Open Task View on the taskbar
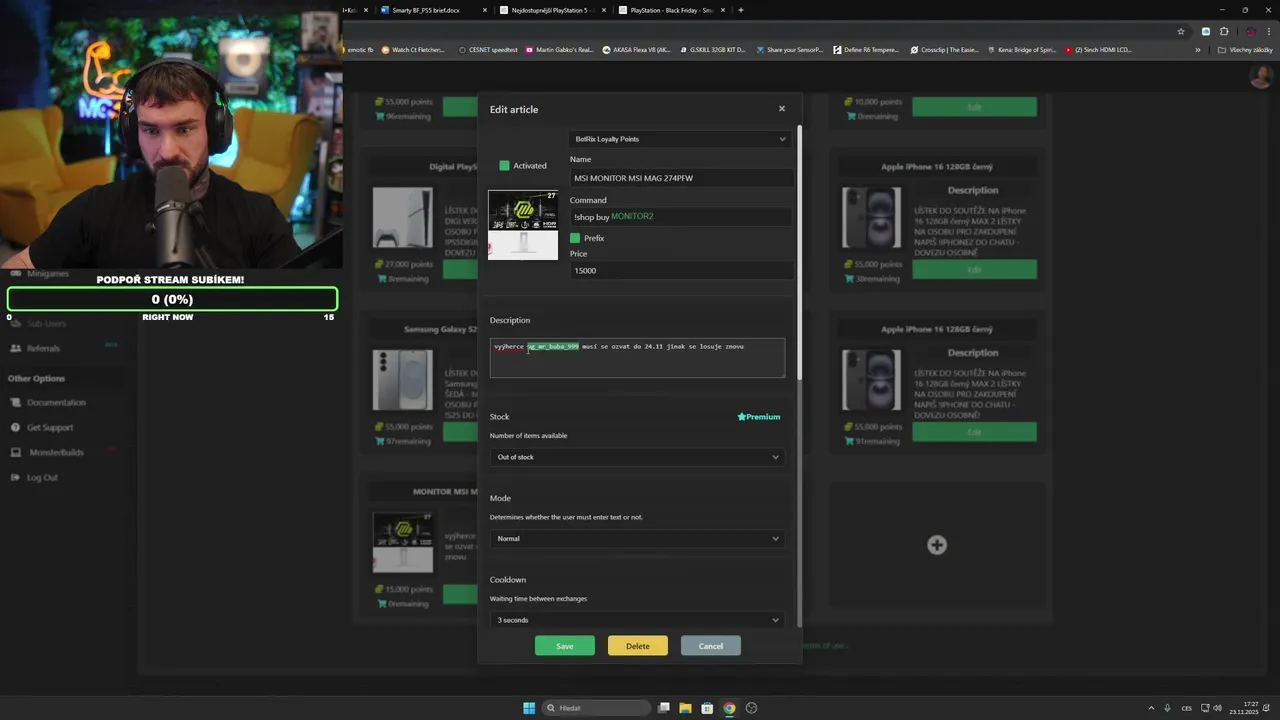 click(663, 708)
